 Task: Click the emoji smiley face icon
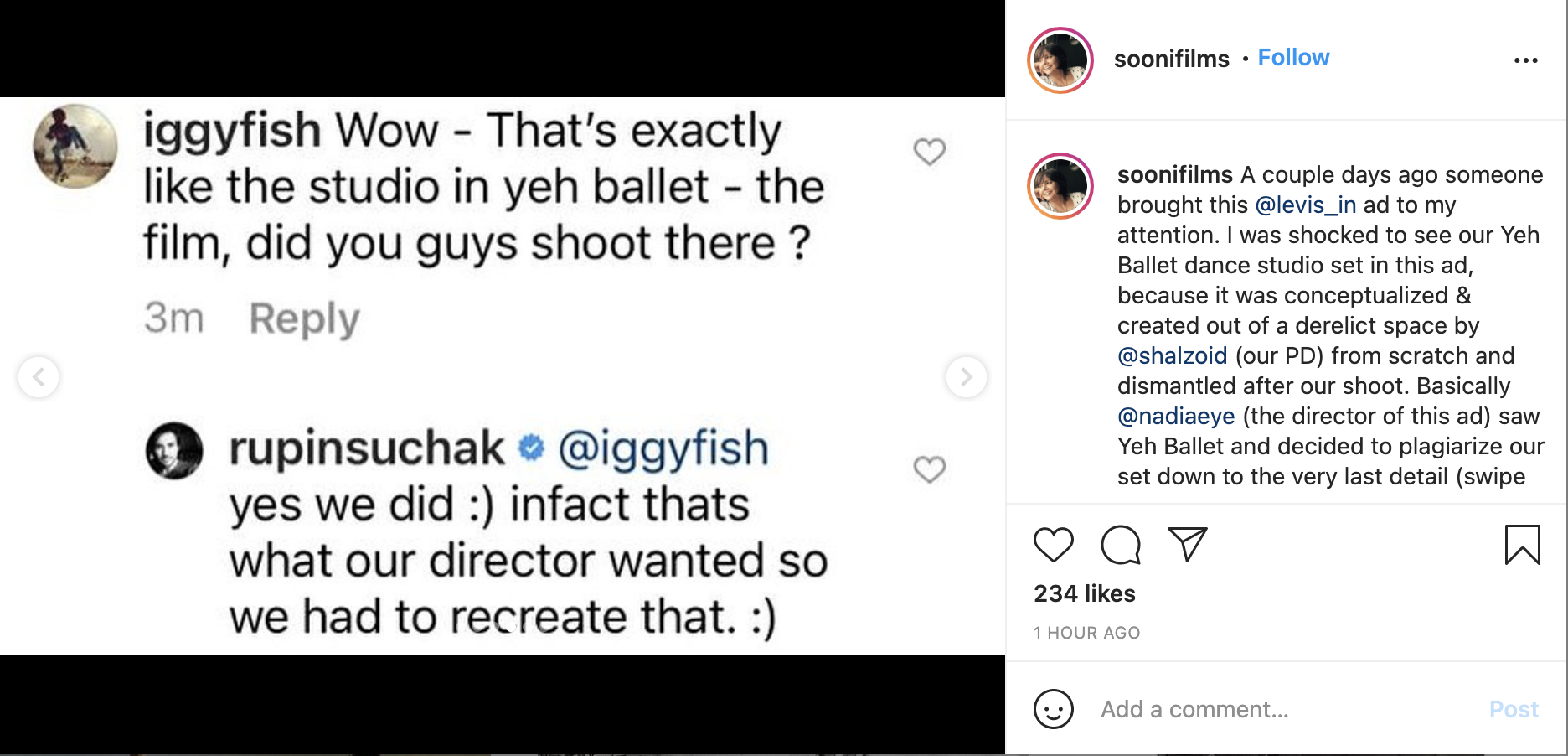pyautogui.click(x=1053, y=709)
